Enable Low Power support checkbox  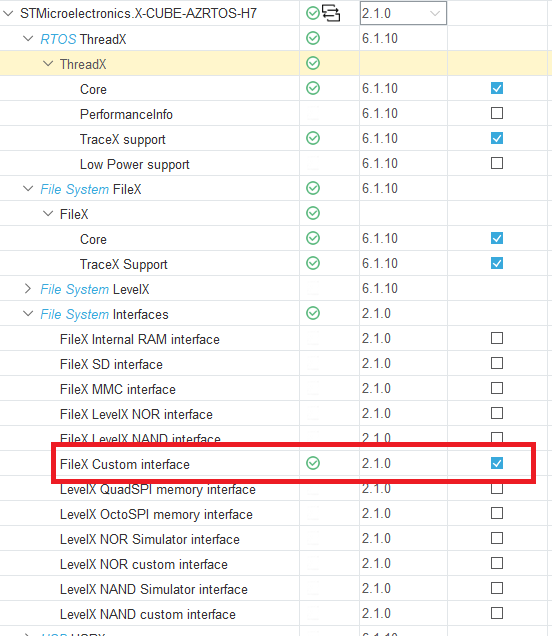[497, 163]
